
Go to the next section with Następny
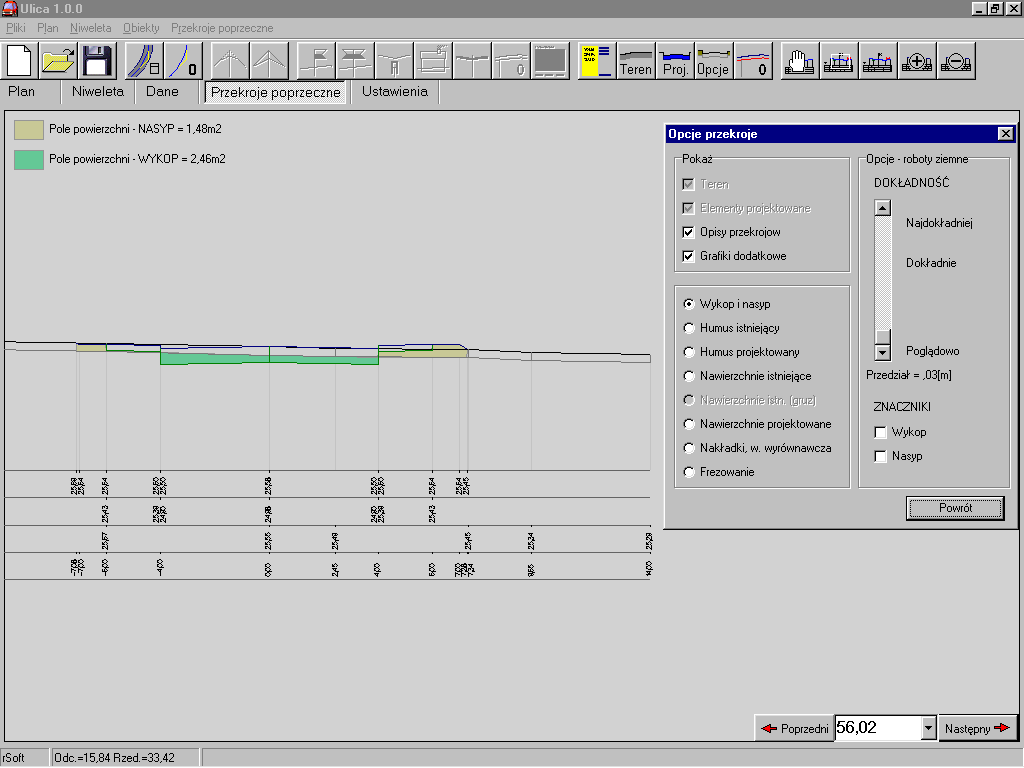pos(978,728)
